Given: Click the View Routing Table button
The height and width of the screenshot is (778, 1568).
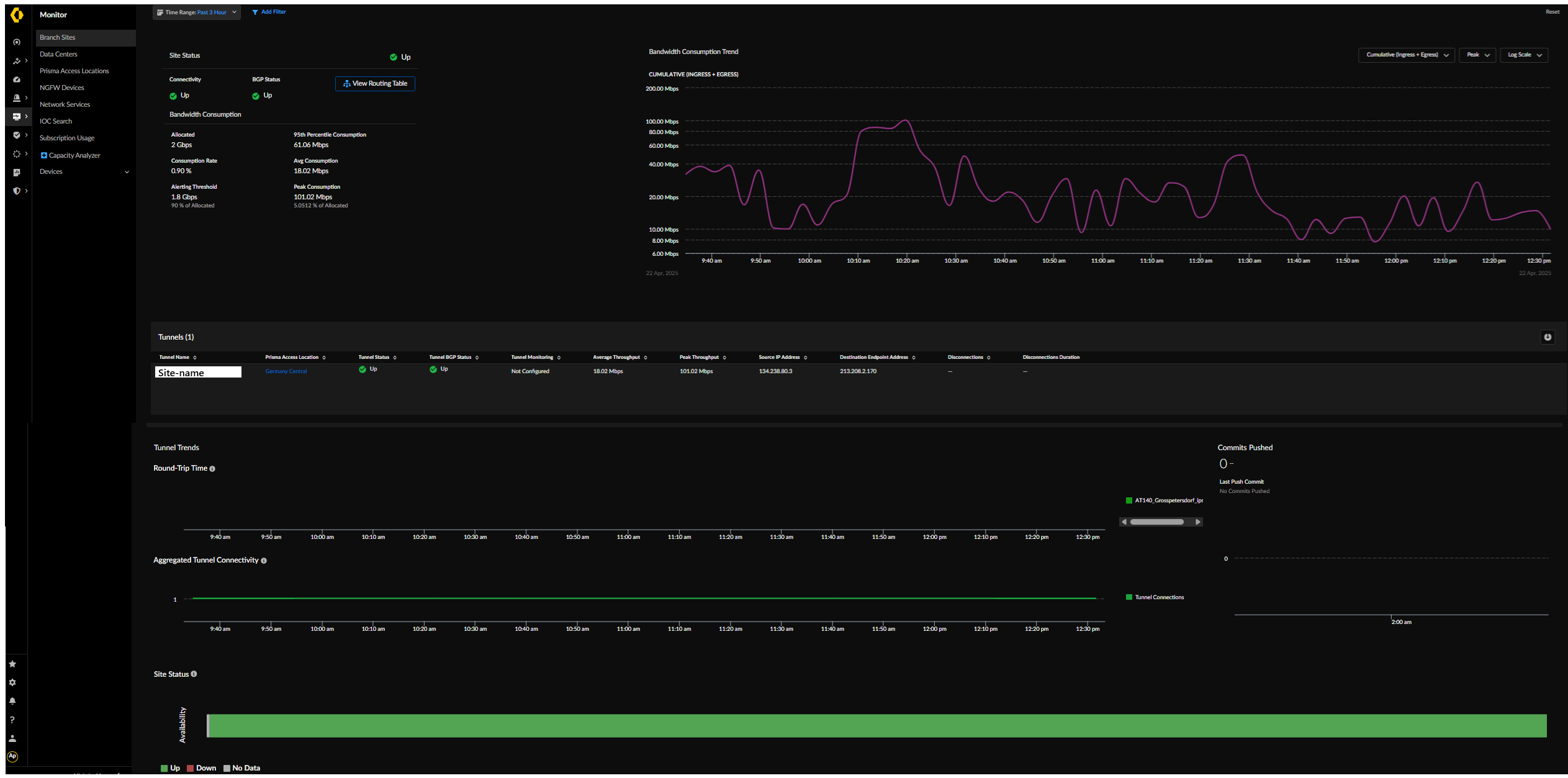Looking at the screenshot, I should 375,84.
